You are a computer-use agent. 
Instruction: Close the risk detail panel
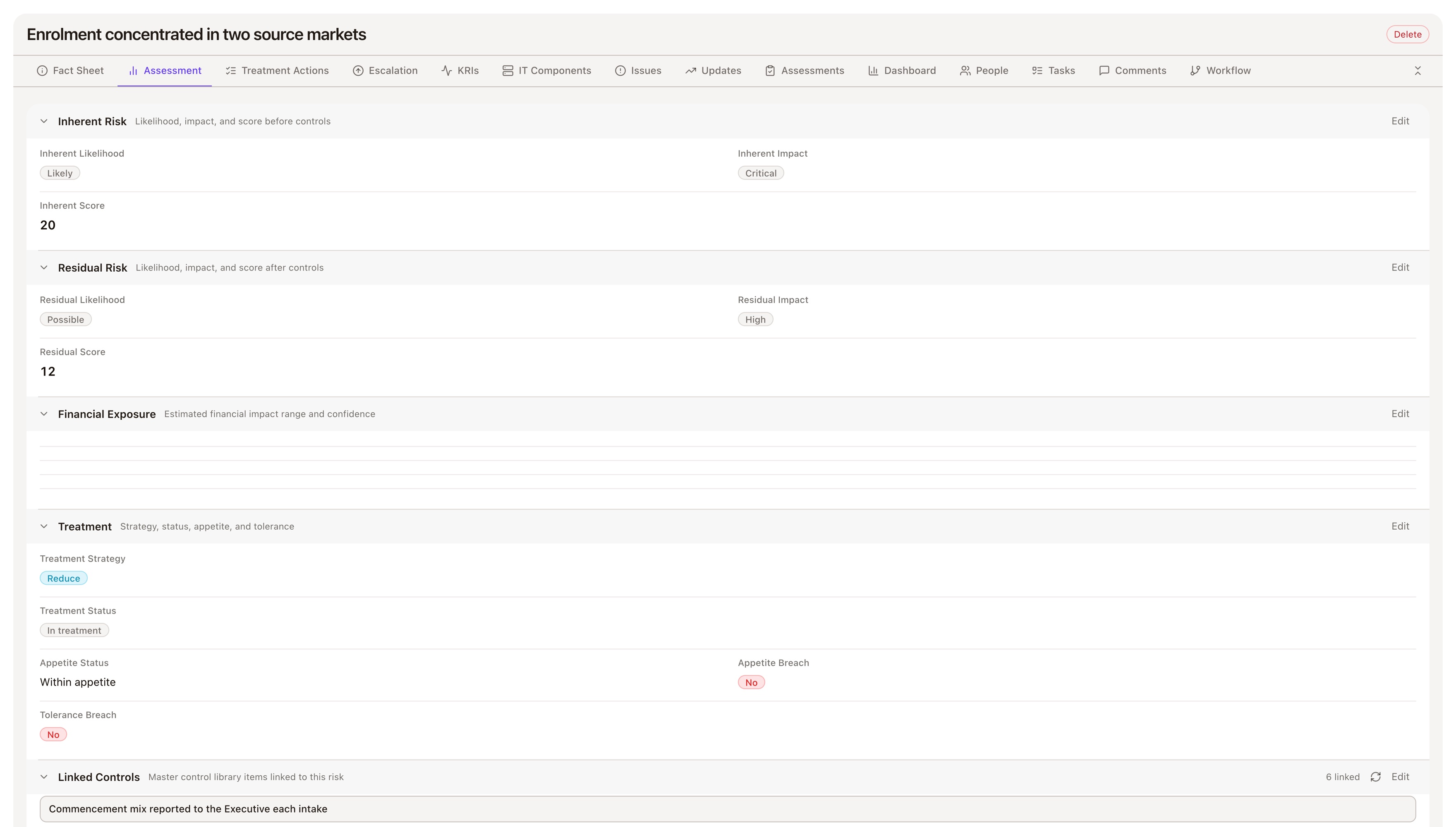1418,70
